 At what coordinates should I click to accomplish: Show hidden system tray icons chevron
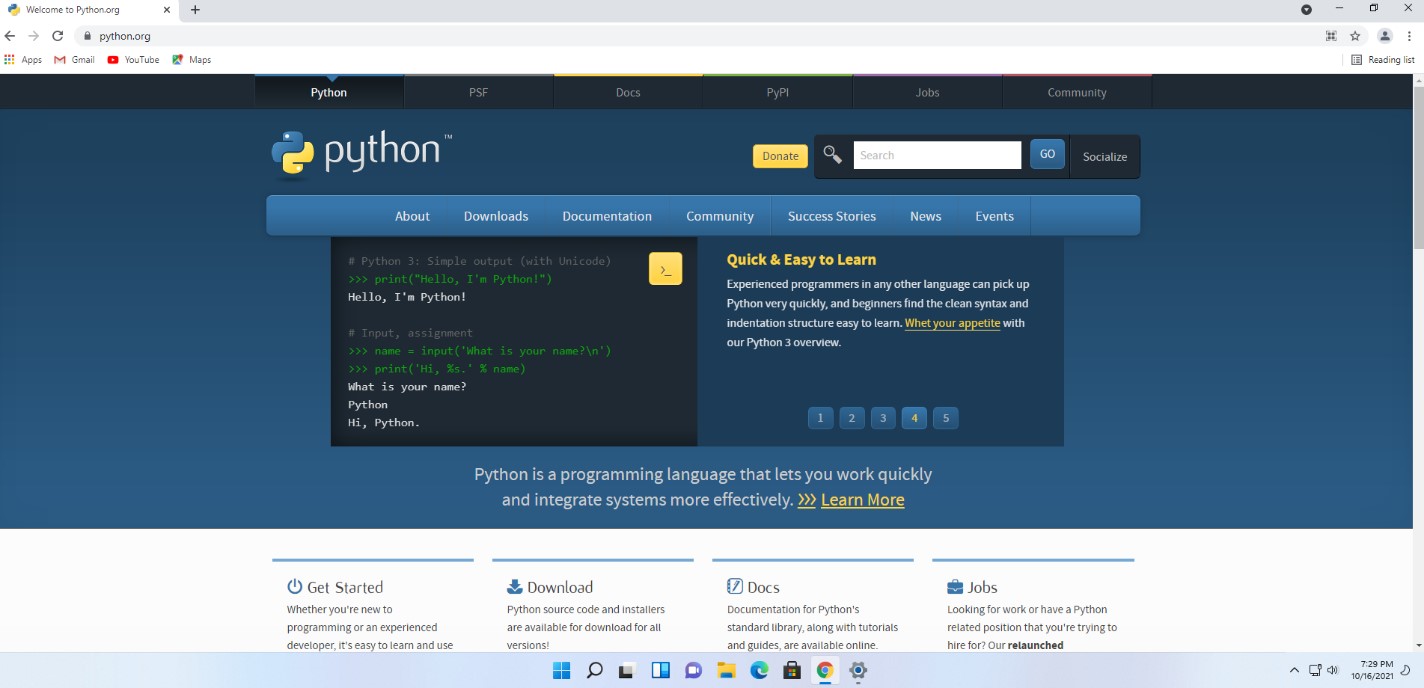1294,671
